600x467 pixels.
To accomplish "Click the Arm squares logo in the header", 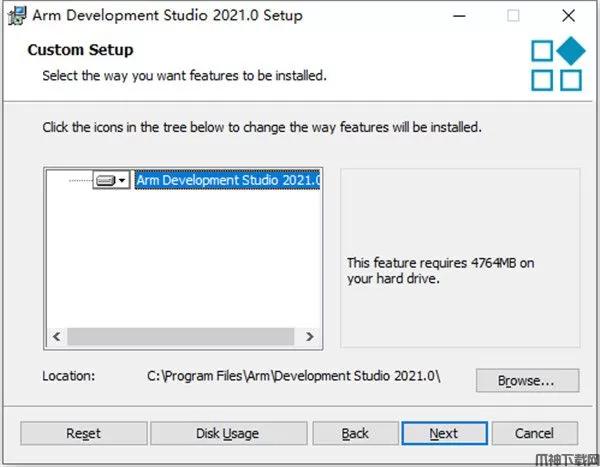I will (x=556, y=64).
